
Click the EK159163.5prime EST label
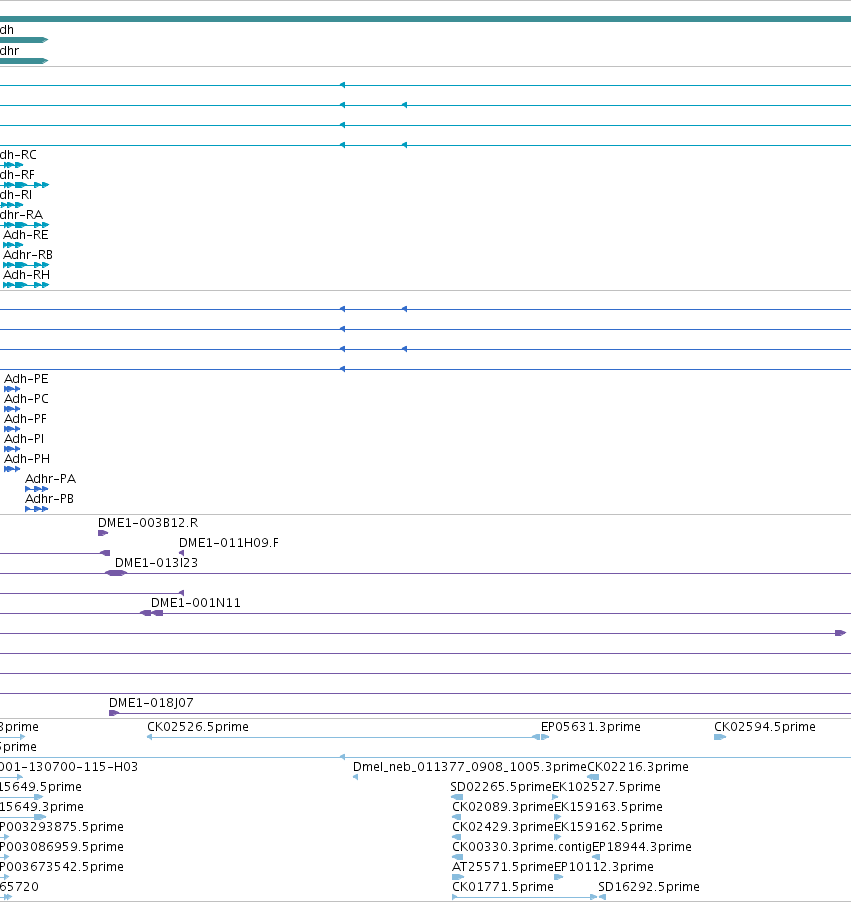608,807
